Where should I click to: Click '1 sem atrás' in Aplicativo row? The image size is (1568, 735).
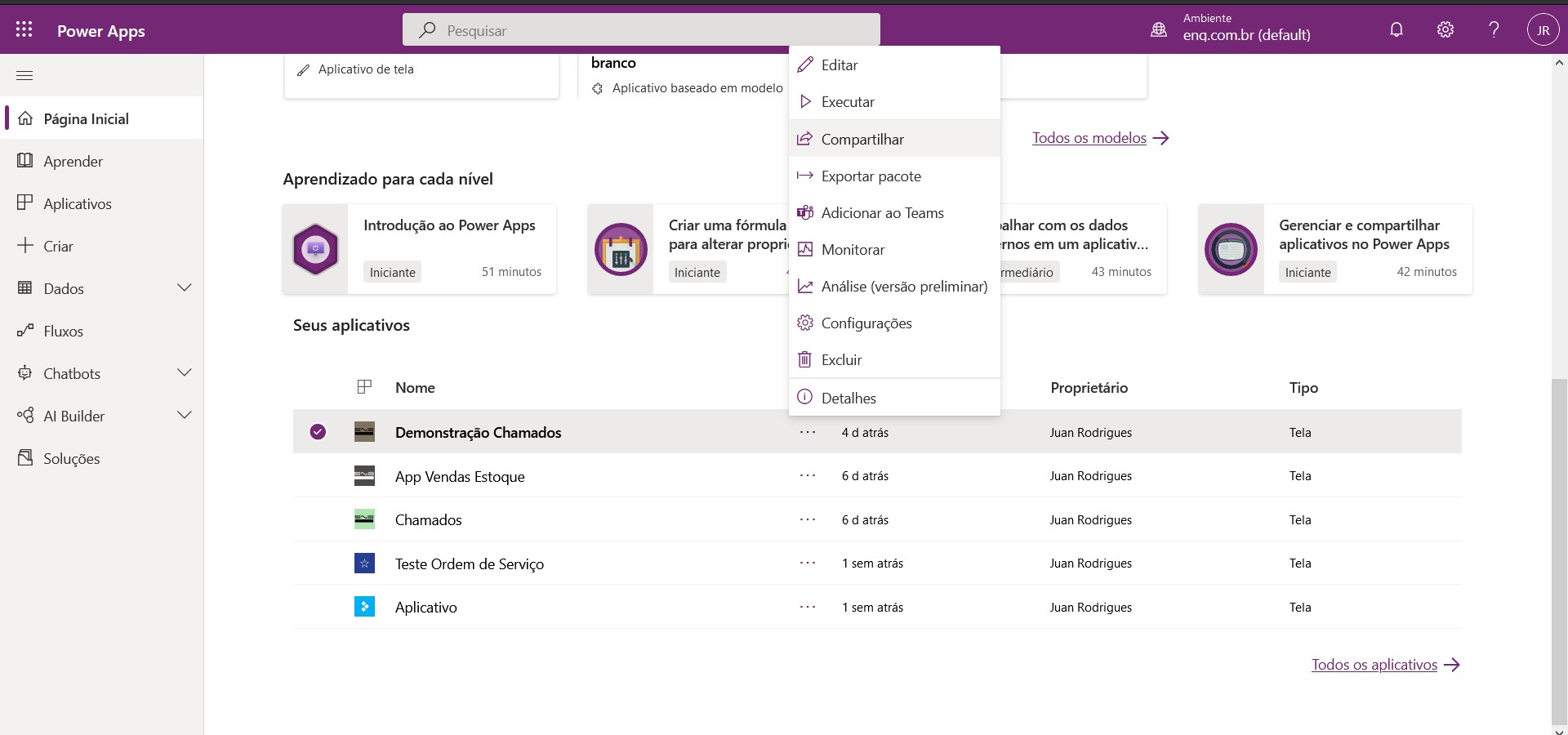872,607
